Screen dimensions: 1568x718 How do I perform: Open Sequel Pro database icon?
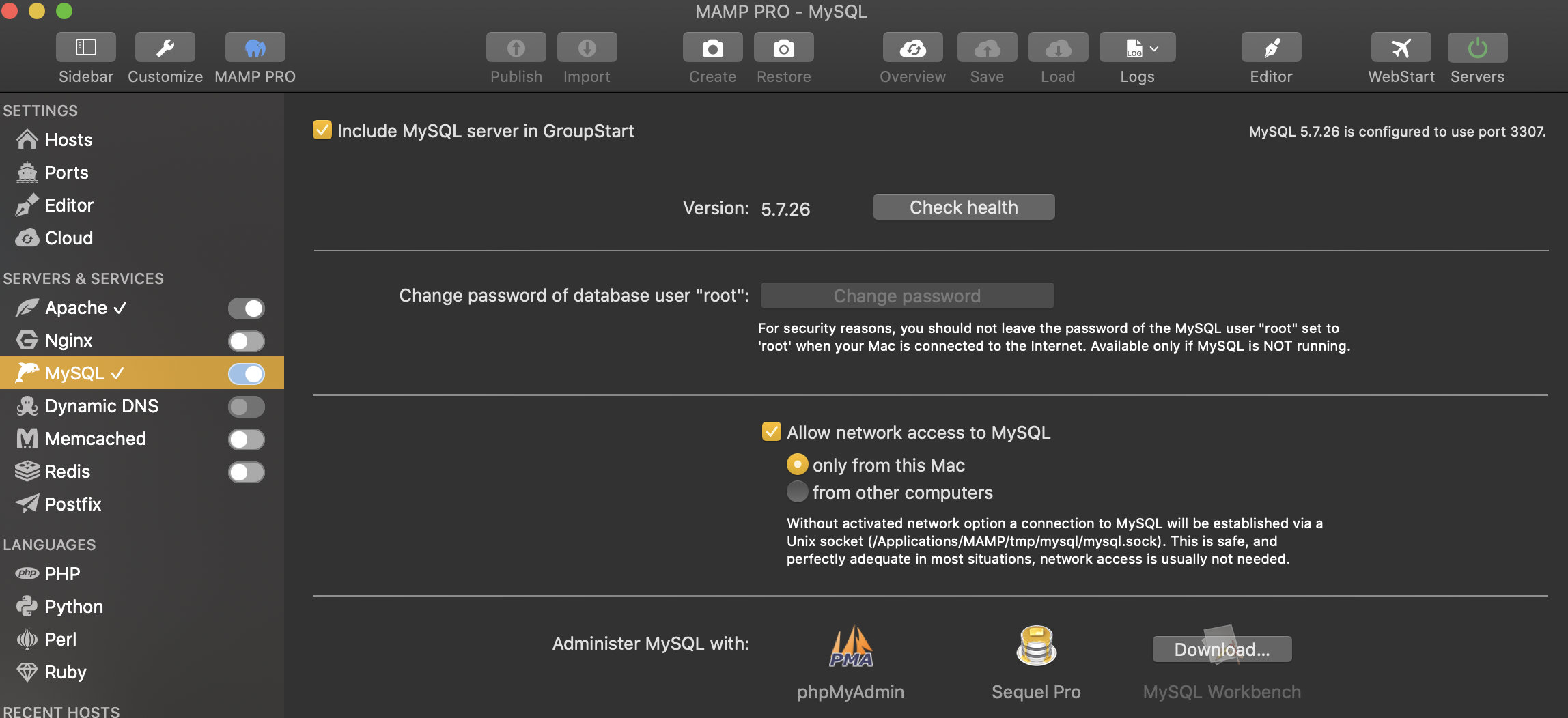point(1036,646)
